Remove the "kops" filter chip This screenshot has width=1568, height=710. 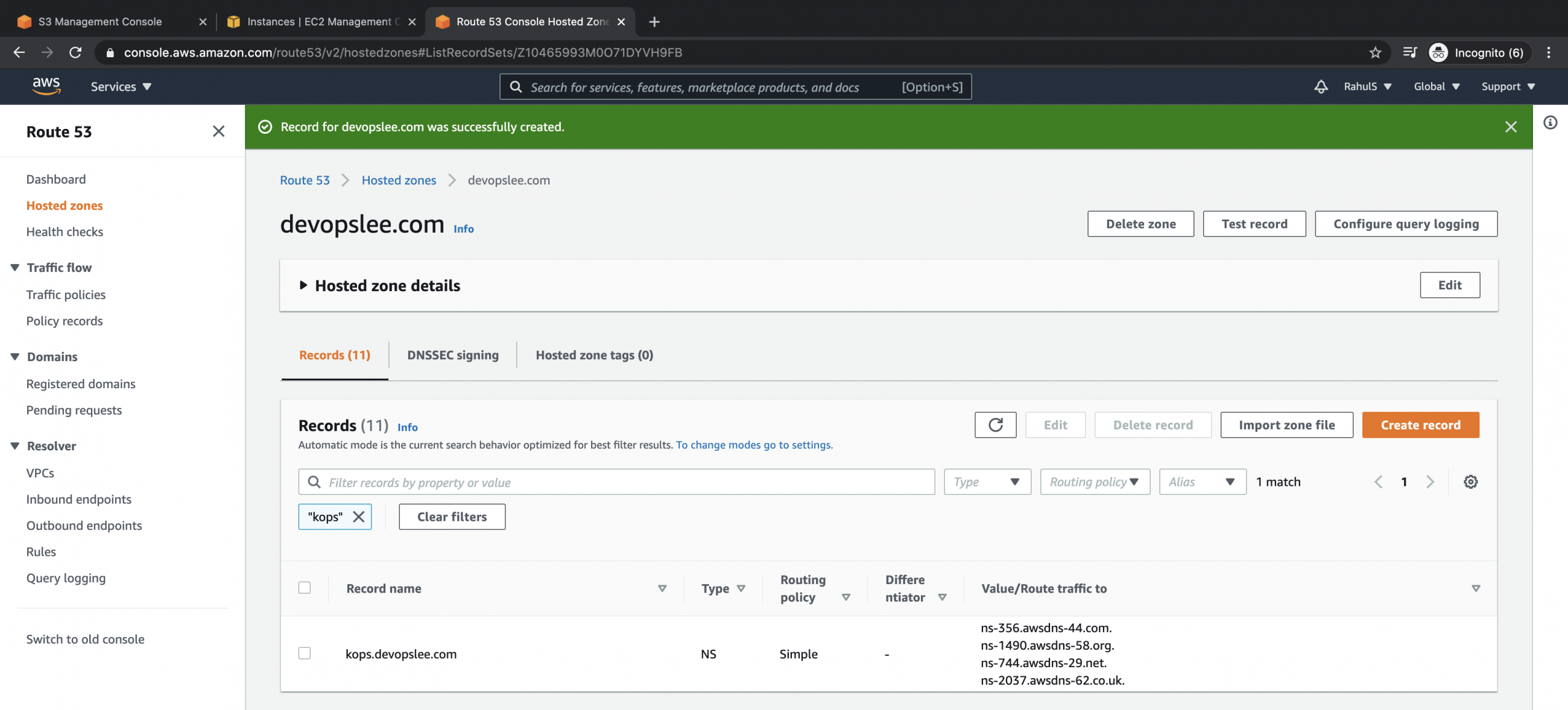click(x=358, y=517)
